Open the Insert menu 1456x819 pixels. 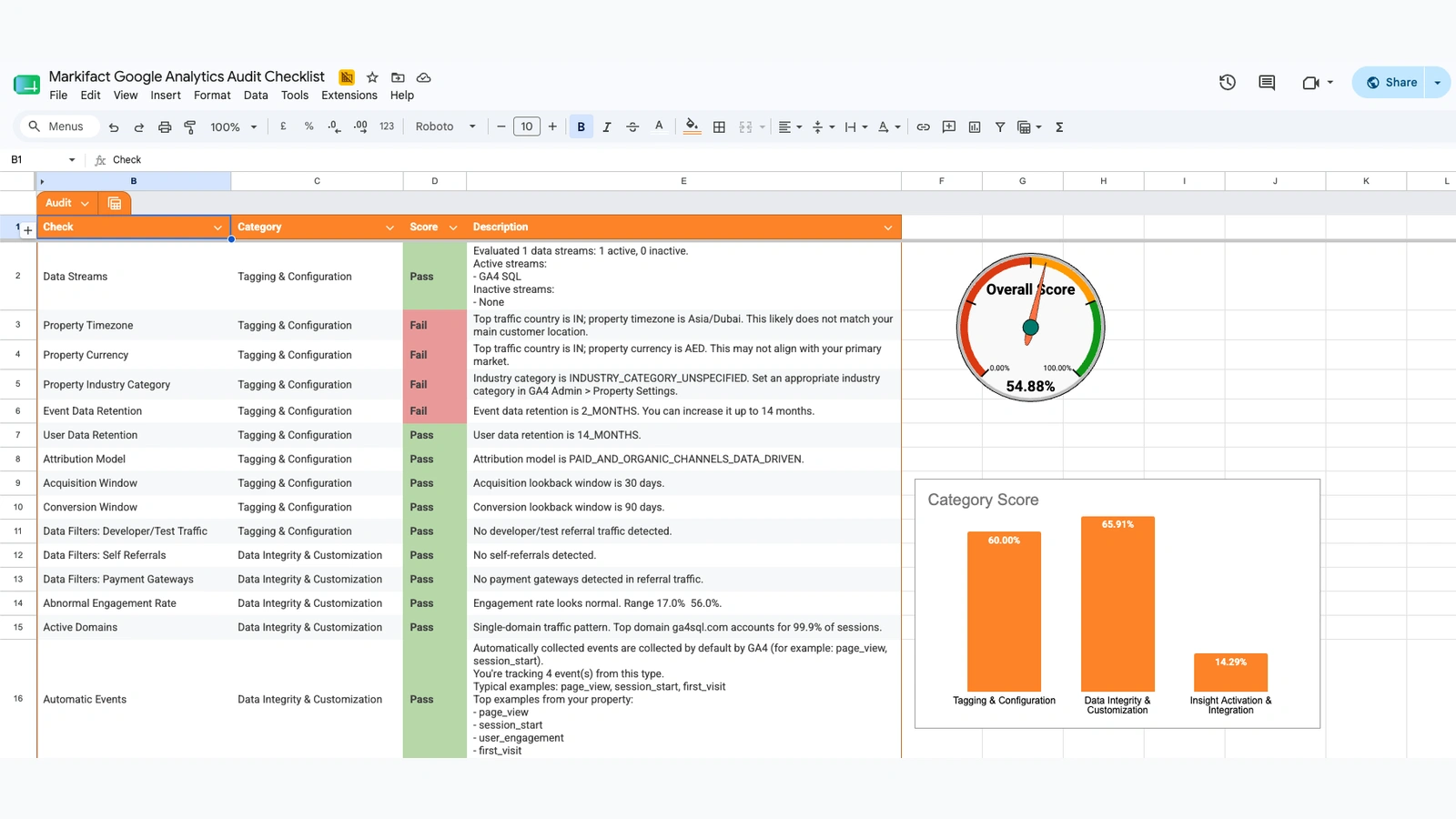point(166,96)
